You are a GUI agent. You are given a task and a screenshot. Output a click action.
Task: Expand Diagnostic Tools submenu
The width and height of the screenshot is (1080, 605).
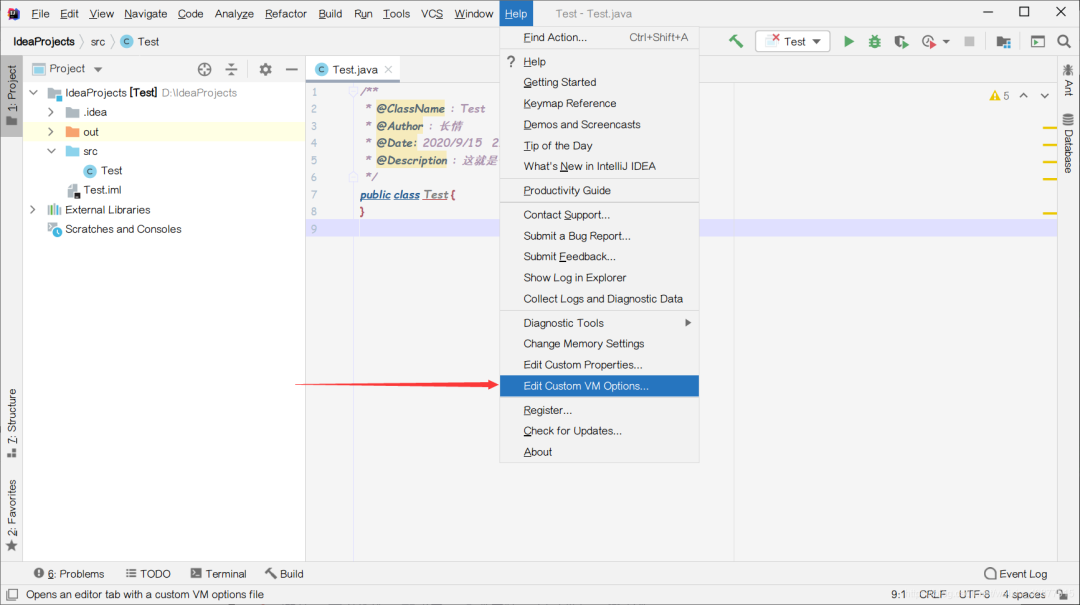coord(599,322)
